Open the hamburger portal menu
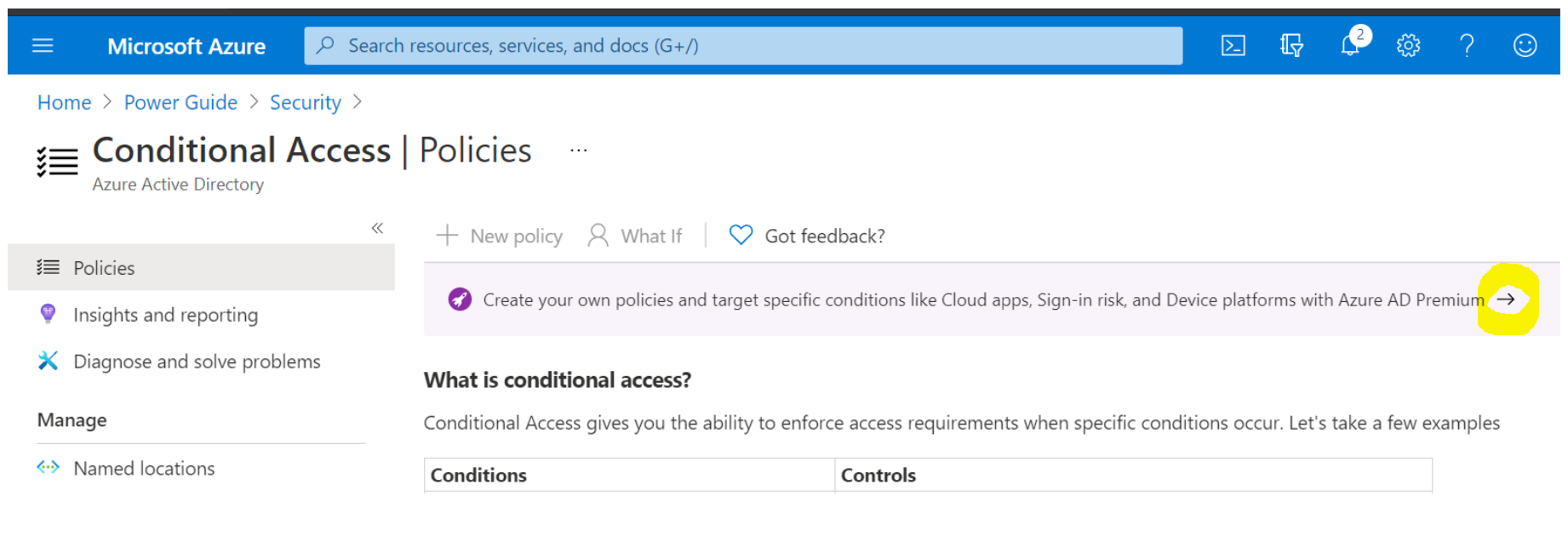Viewport: 1568px width, 536px height. 43,46
